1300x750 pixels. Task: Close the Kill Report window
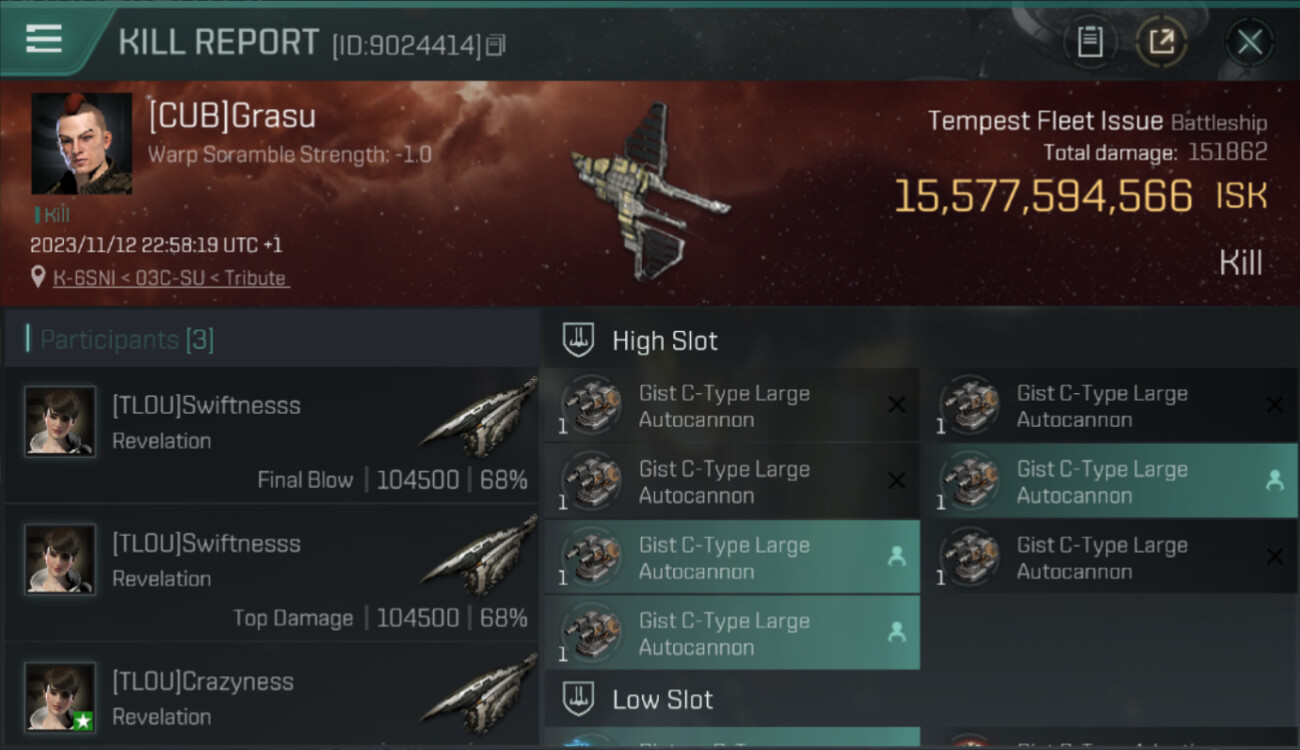tap(1249, 42)
